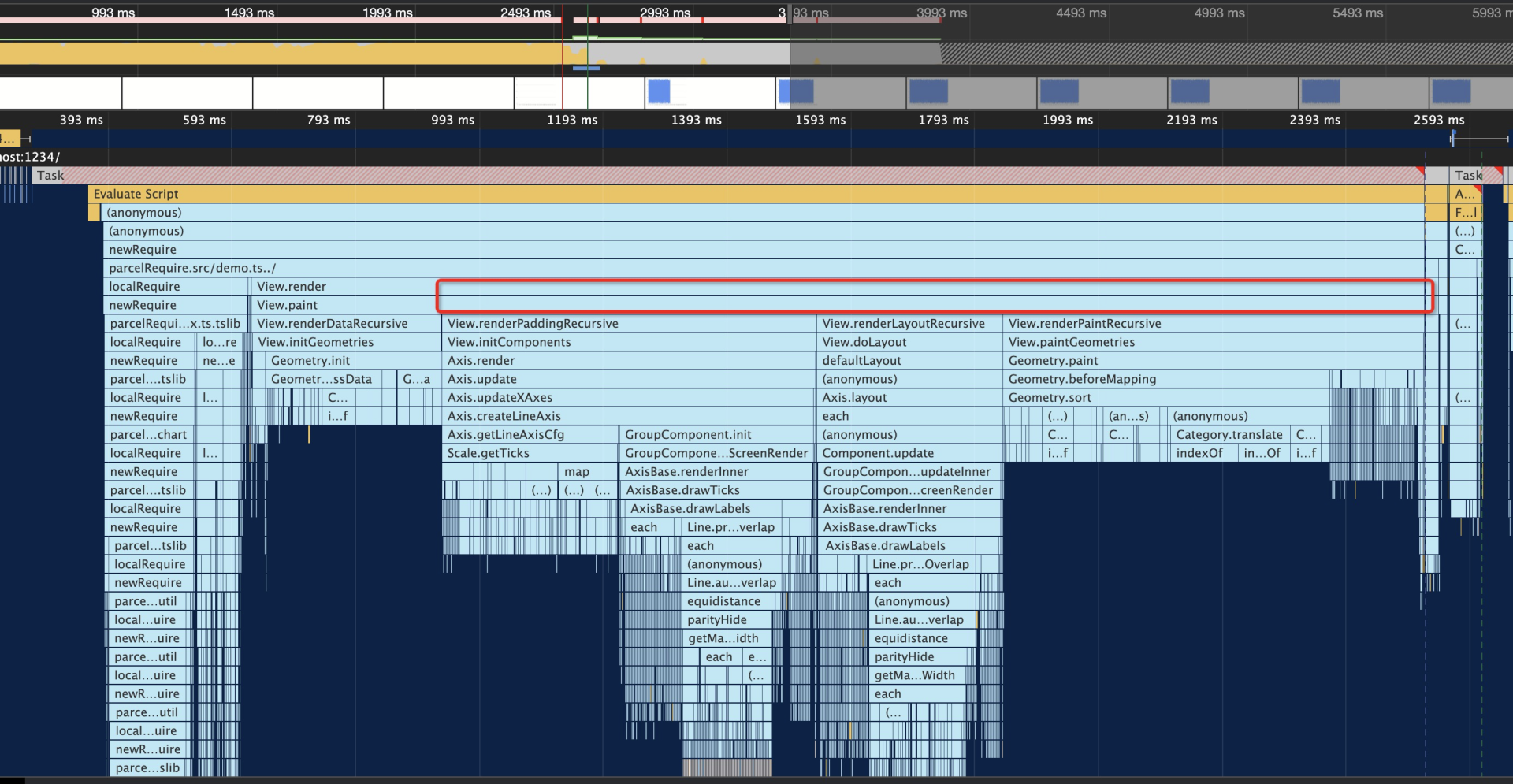Image resolution: width=1513 pixels, height=784 pixels.
Task: Select the View.renderPaintRecursive frame
Action: click(1214, 324)
